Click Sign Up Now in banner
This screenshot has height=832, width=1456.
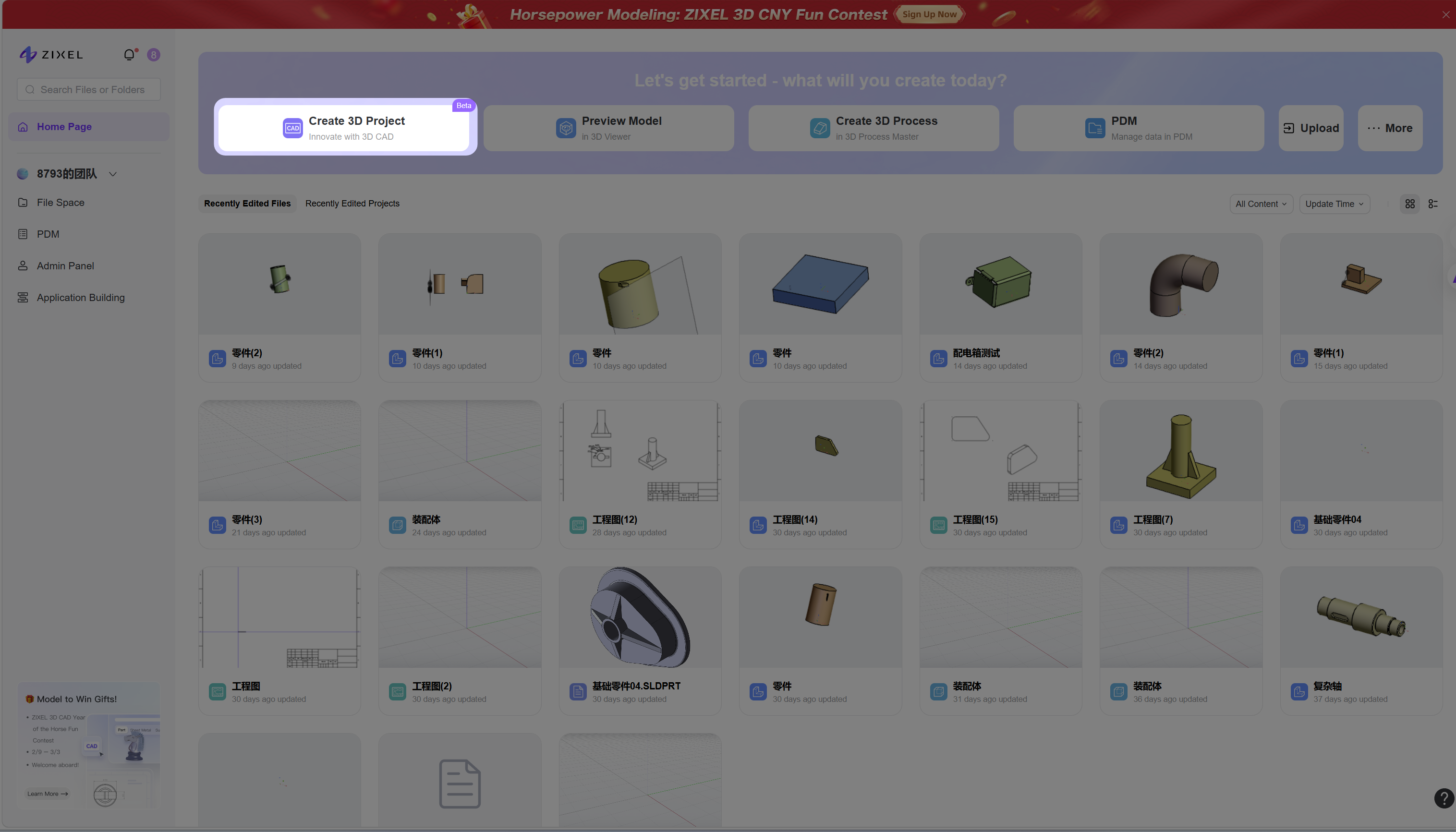929,14
